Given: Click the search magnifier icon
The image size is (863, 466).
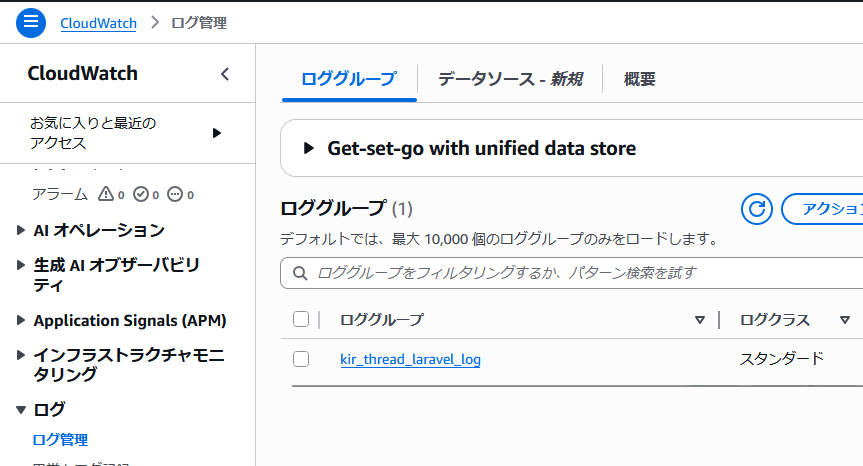Looking at the screenshot, I should click(300, 272).
